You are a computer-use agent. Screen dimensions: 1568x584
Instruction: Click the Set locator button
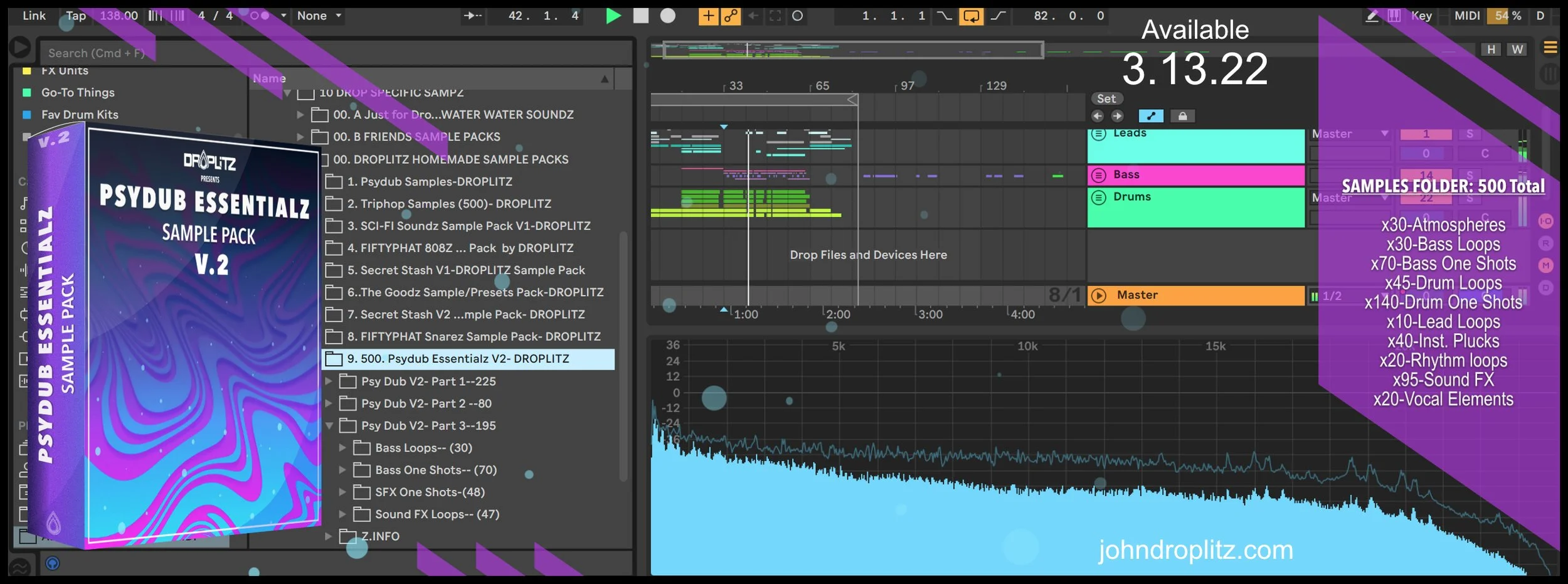pyautogui.click(x=1106, y=99)
